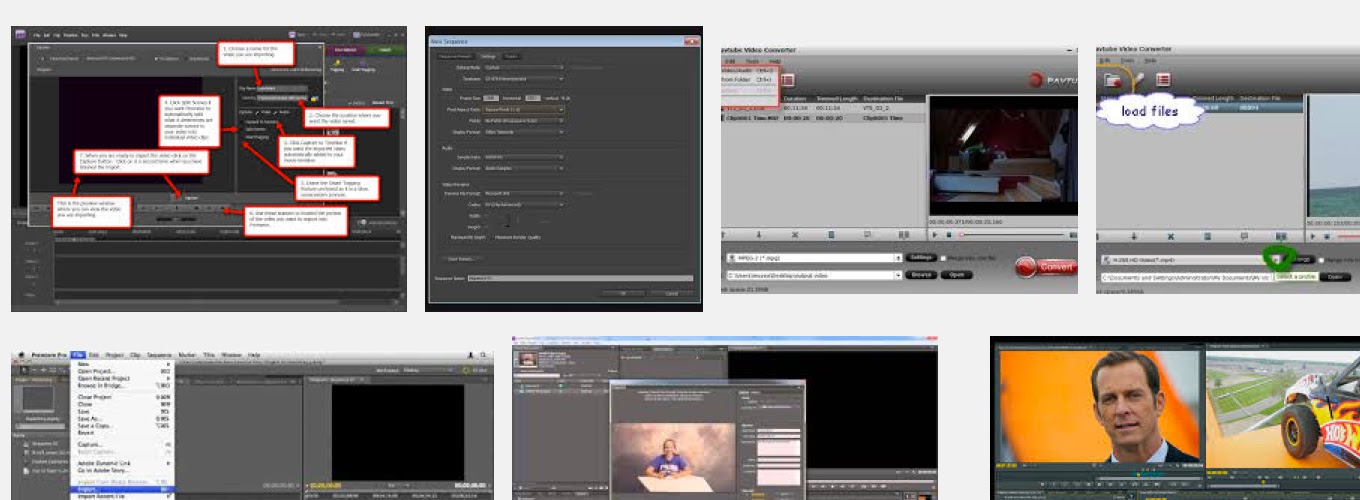This screenshot has width=1360, height=500.
Task: Toggle Merge into one file checkbox, first Pavtube
Action: [943, 258]
